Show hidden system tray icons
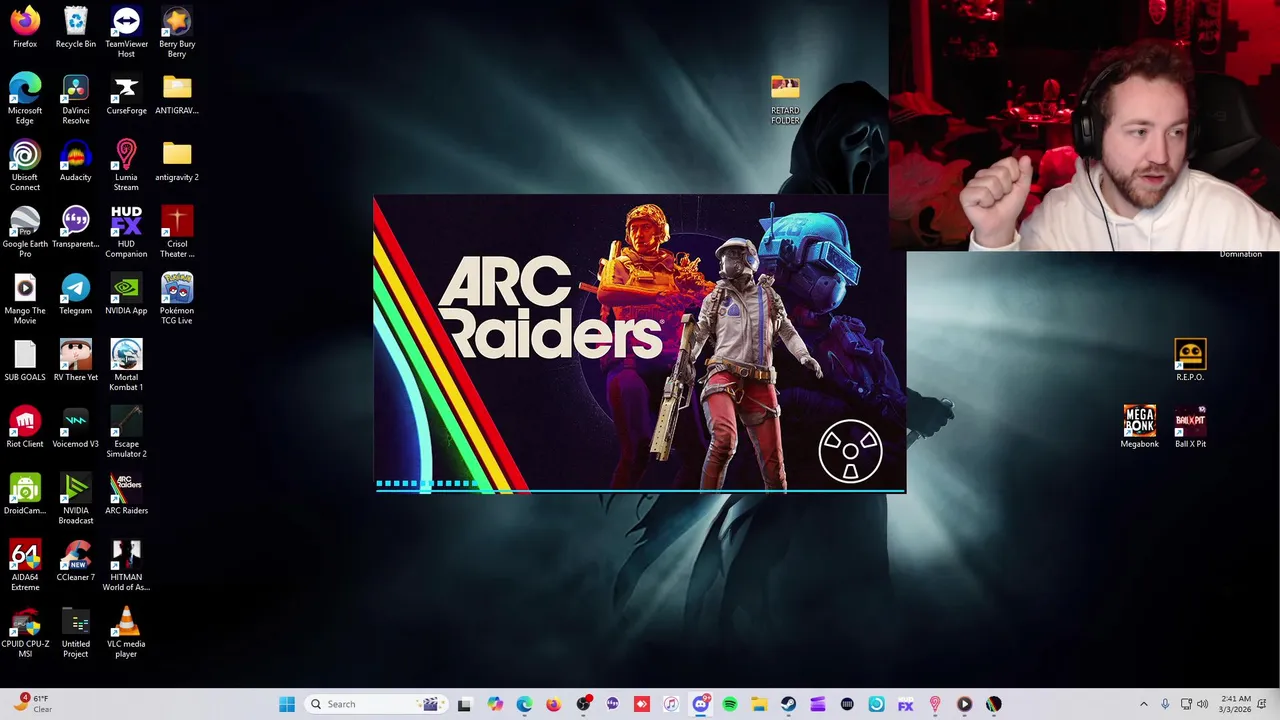The width and height of the screenshot is (1280, 720). click(1144, 704)
